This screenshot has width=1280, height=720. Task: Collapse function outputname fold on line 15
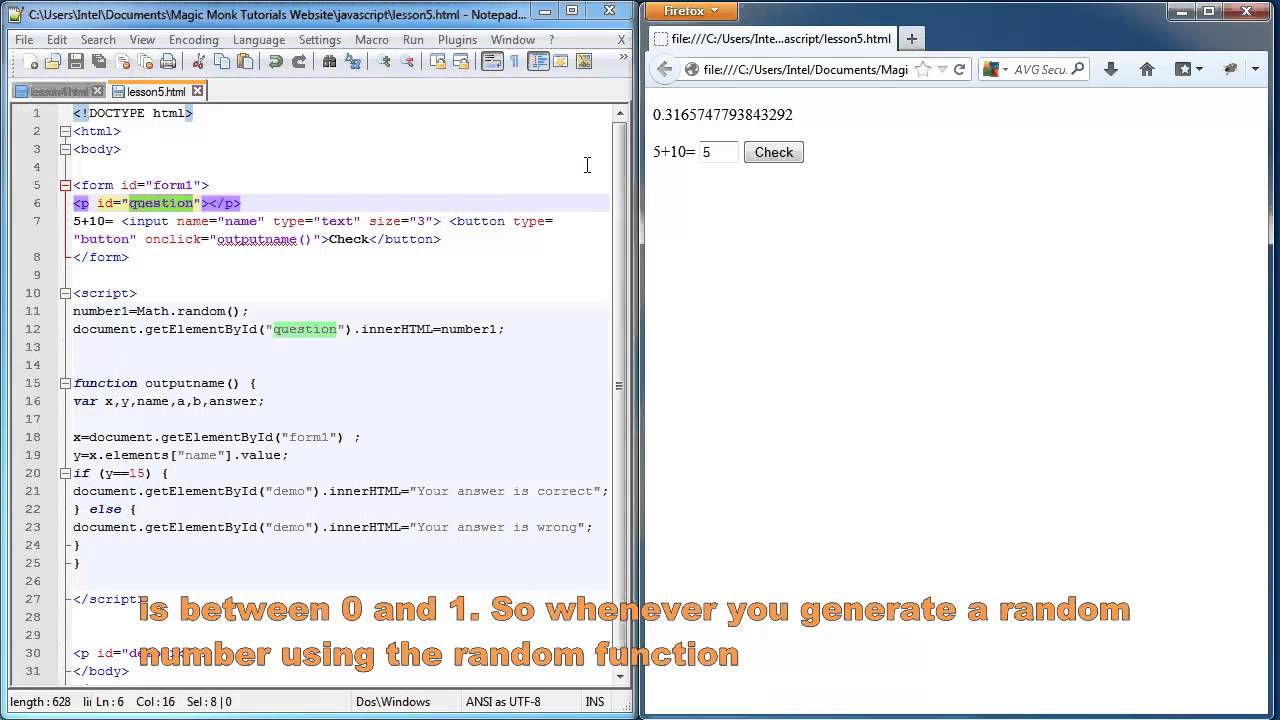click(x=65, y=383)
